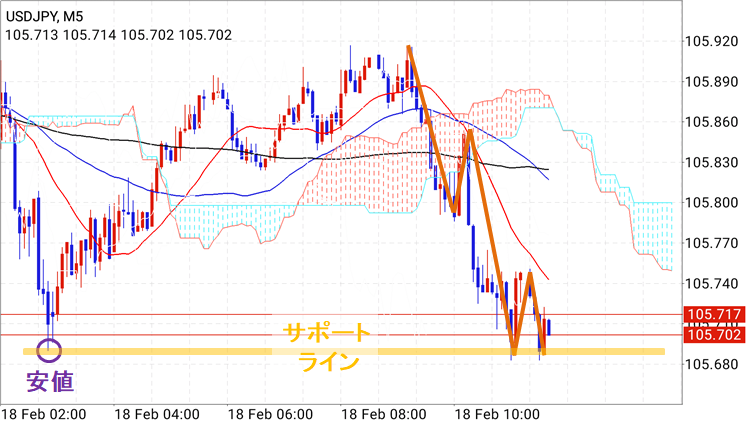Click the 18 Feb 10:00 time label
The image size is (756, 425).
497,413
